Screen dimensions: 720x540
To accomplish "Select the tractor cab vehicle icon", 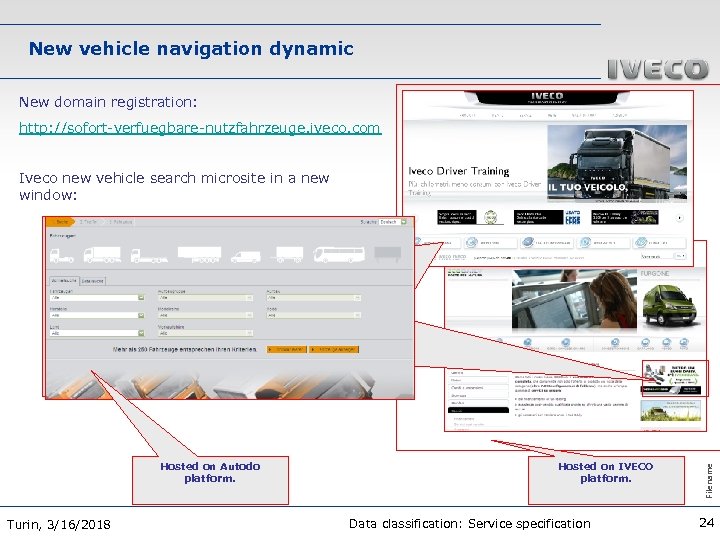I will coord(62,255).
